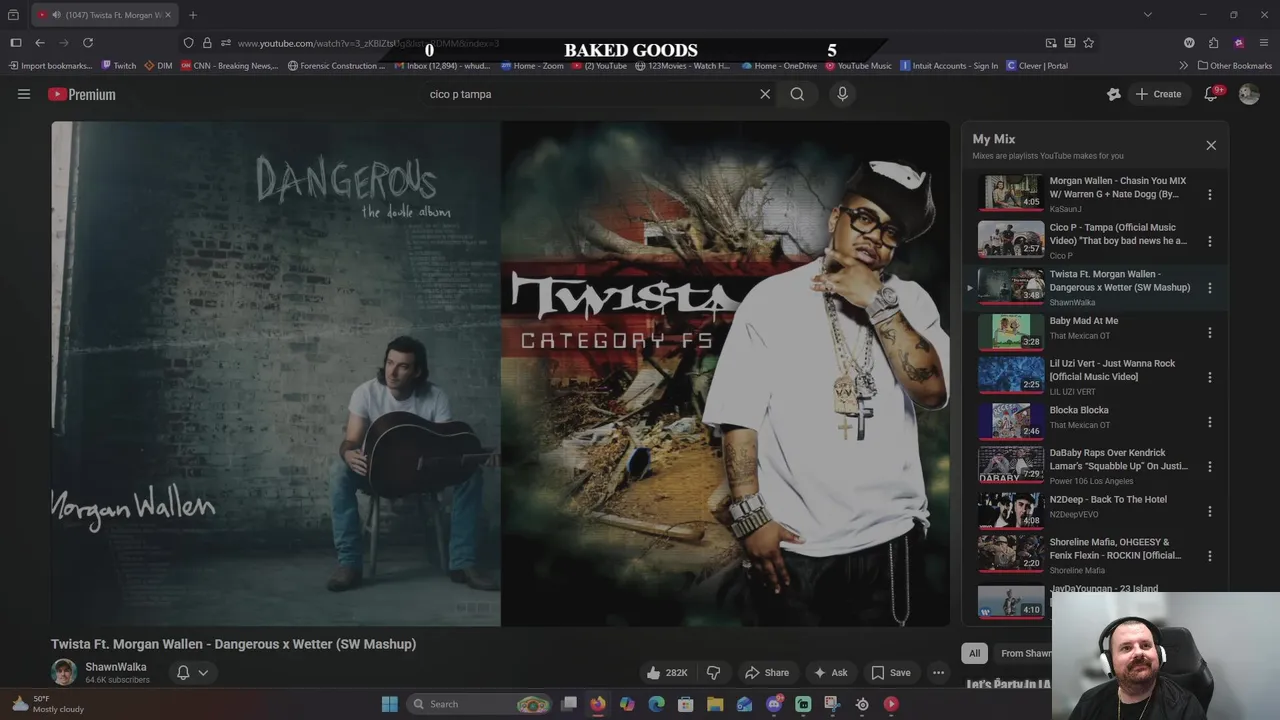Dislike the video with thumbs down
The width and height of the screenshot is (1280, 720).
tap(714, 673)
